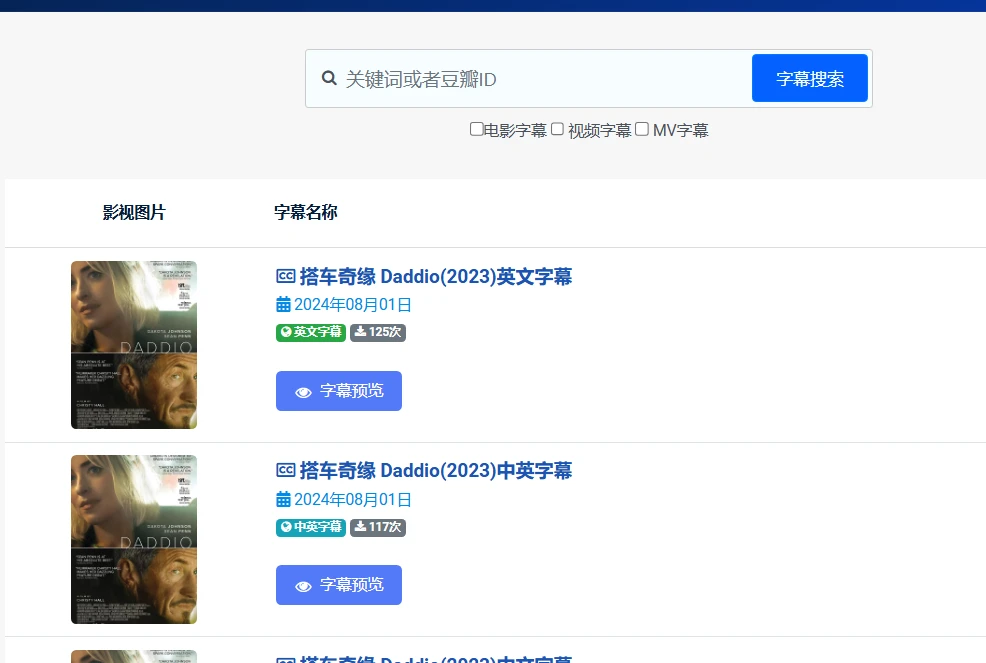Viewport: 986px width, 663px height.
Task: Preview subtitles for Daddio 英文字幕 entry
Action: pos(338,391)
